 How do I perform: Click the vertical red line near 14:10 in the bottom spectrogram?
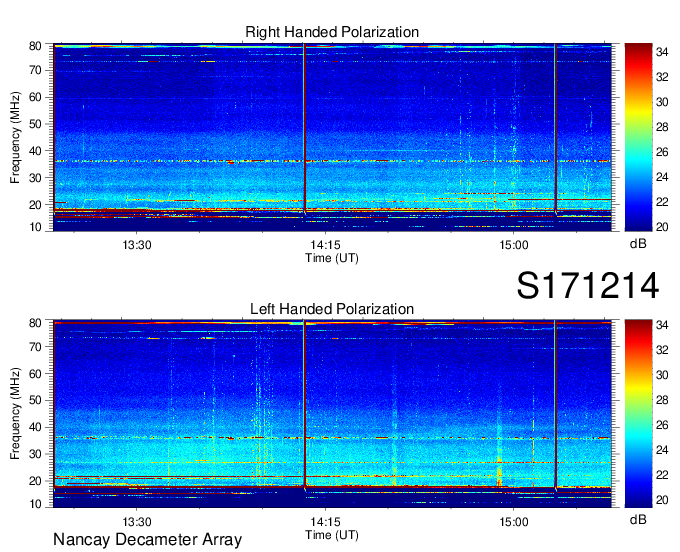(x=304, y=404)
